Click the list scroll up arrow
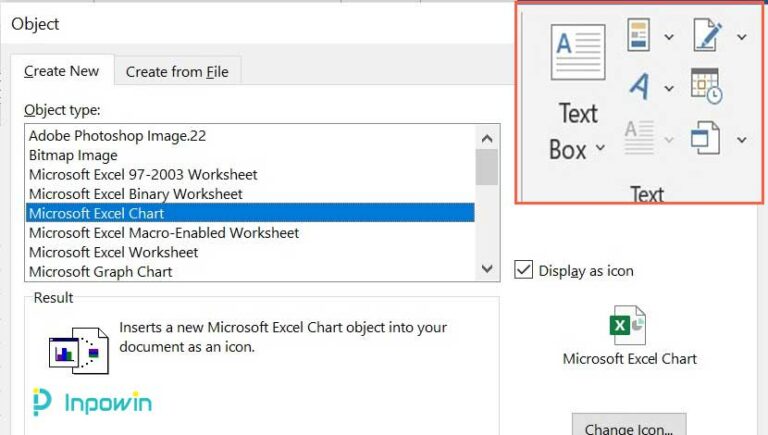768x435 pixels. (x=487, y=139)
